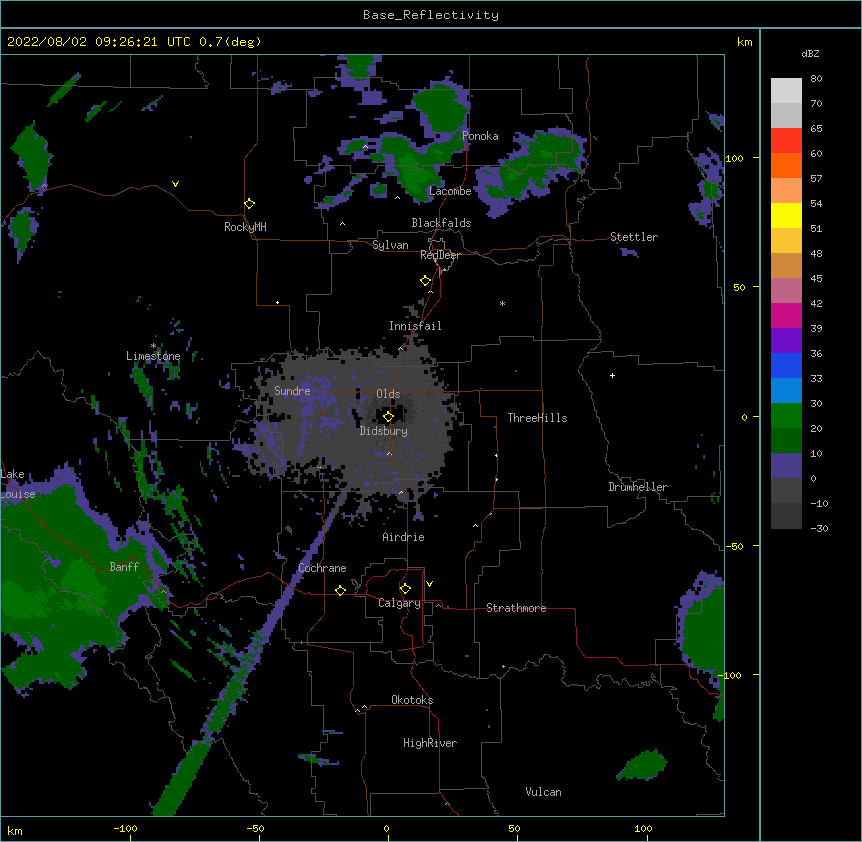Click the yellow diamond marker beside RockyMH

pyautogui.click(x=250, y=204)
